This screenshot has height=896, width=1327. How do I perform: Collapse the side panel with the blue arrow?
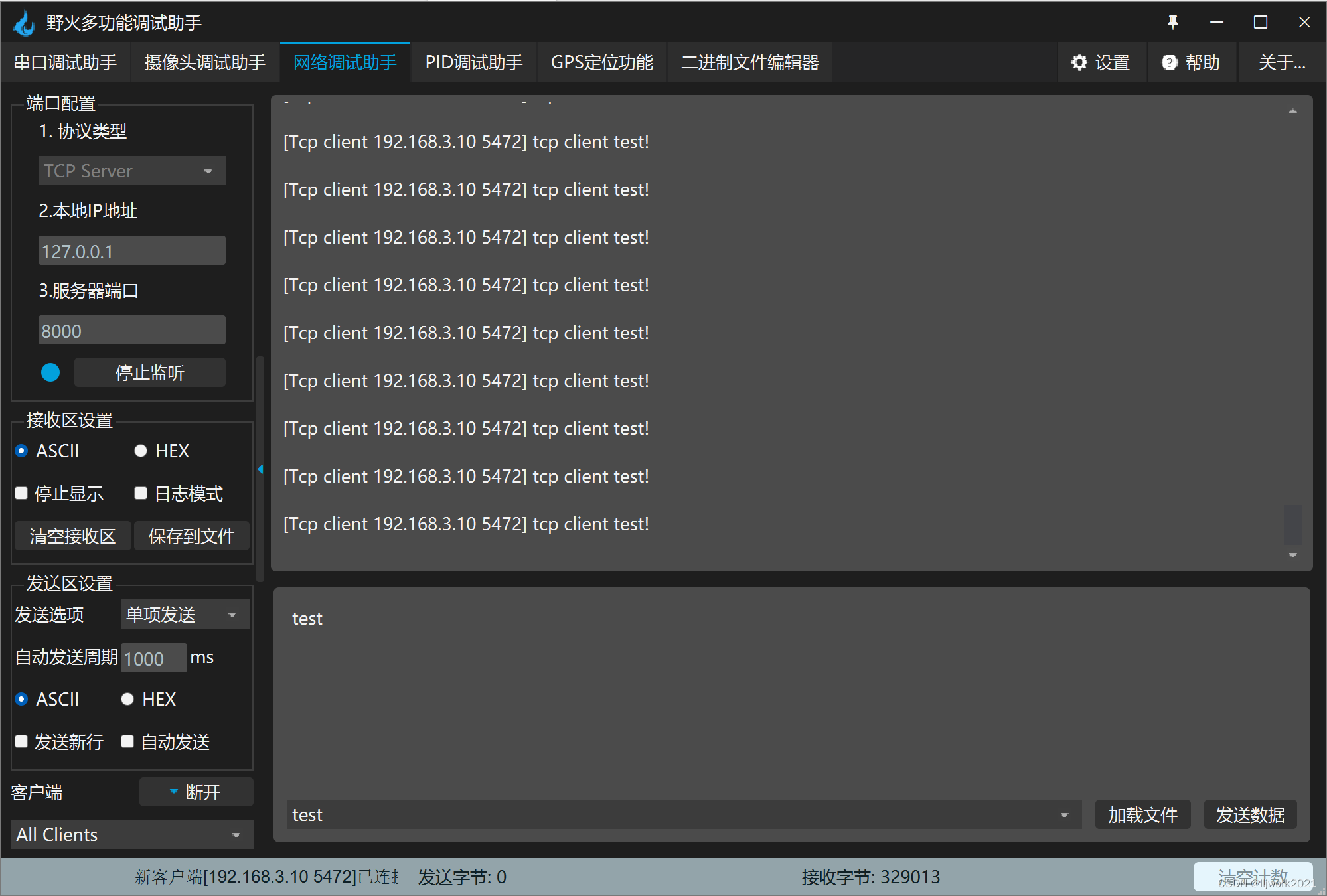[x=260, y=469]
